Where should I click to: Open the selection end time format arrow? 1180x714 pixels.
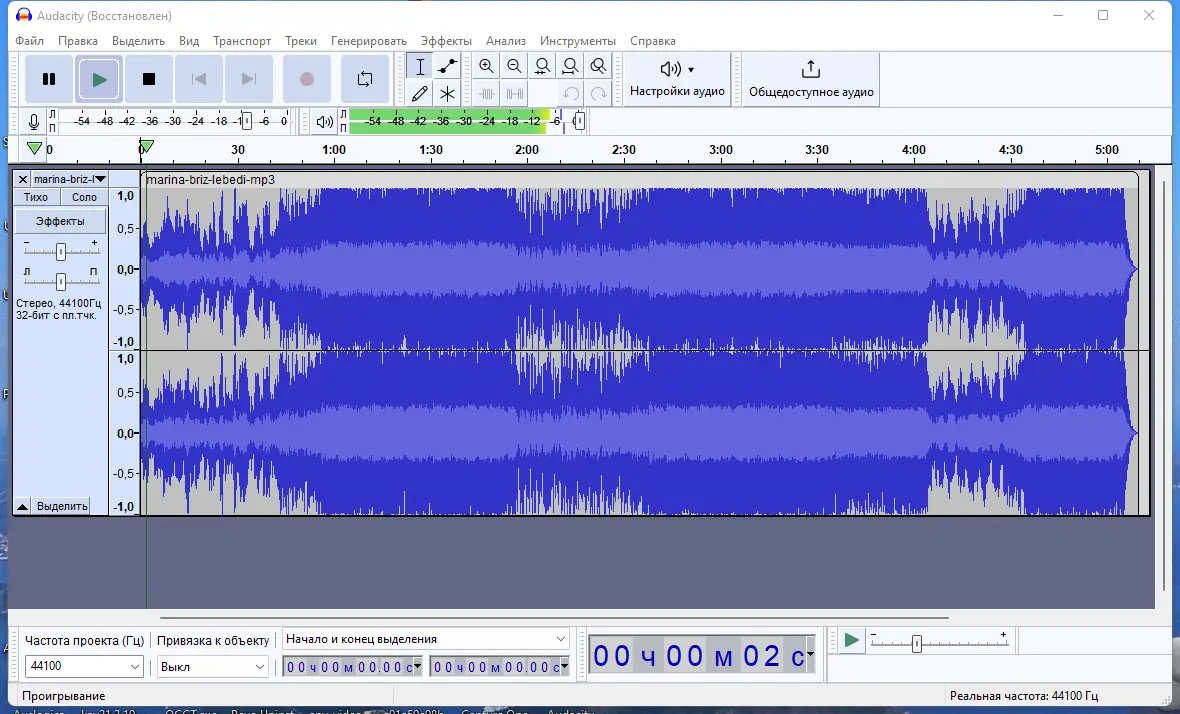[x=564, y=666]
